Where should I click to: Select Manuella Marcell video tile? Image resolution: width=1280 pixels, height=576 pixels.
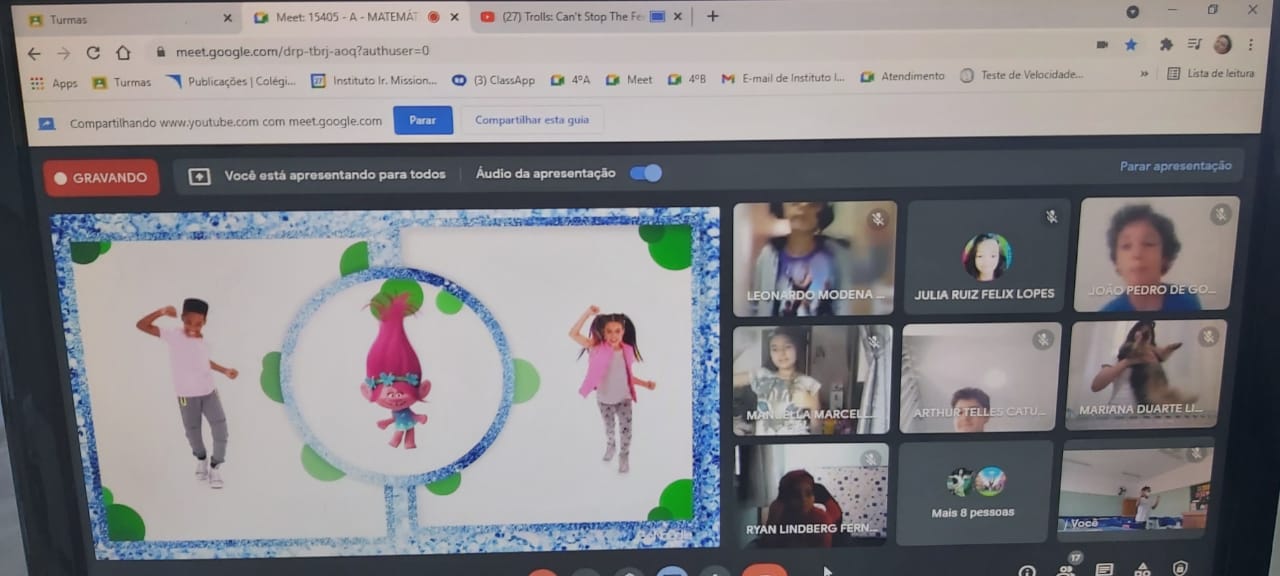pos(813,380)
